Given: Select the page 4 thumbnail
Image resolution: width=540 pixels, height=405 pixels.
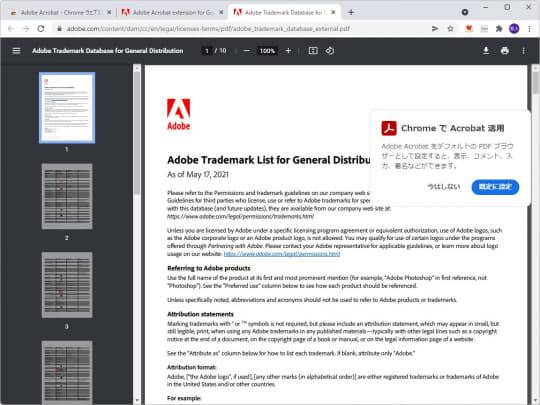Looking at the screenshot, I should pos(67,373).
